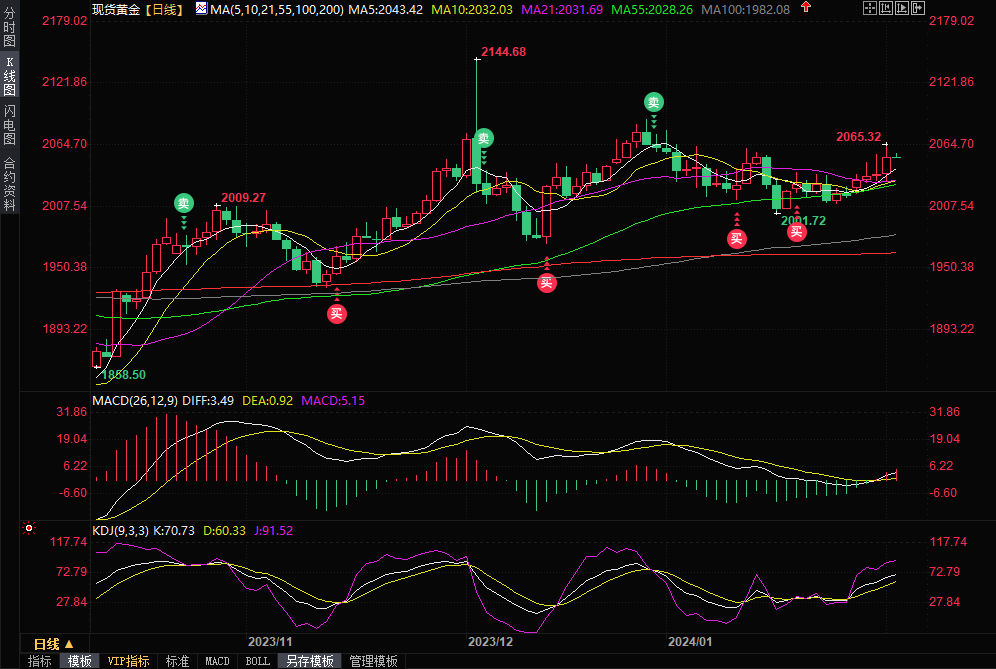Click the exit arrow icon in the top toolbar
The width and height of the screenshot is (996, 669).
click(920, 9)
